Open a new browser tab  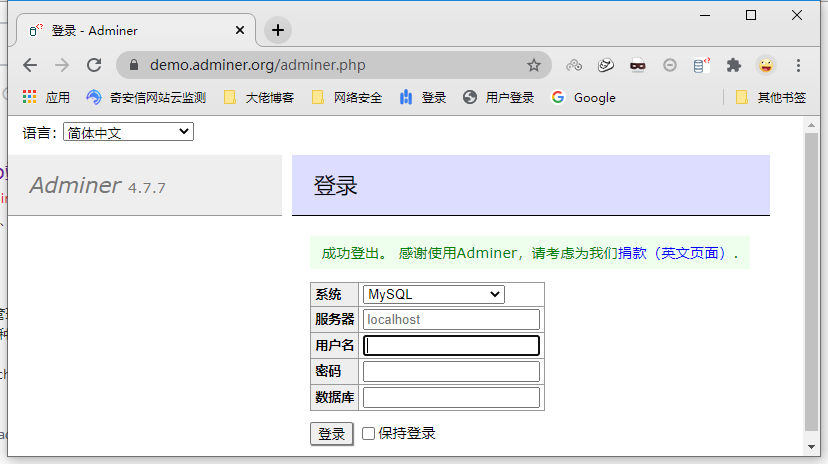click(278, 30)
